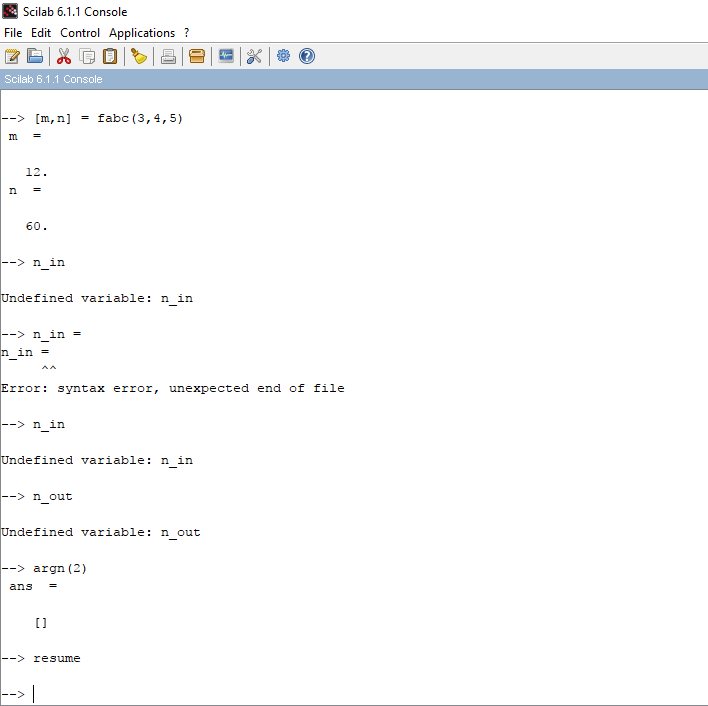Open the Edit menu
708x706 pixels.
click(x=41, y=33)
